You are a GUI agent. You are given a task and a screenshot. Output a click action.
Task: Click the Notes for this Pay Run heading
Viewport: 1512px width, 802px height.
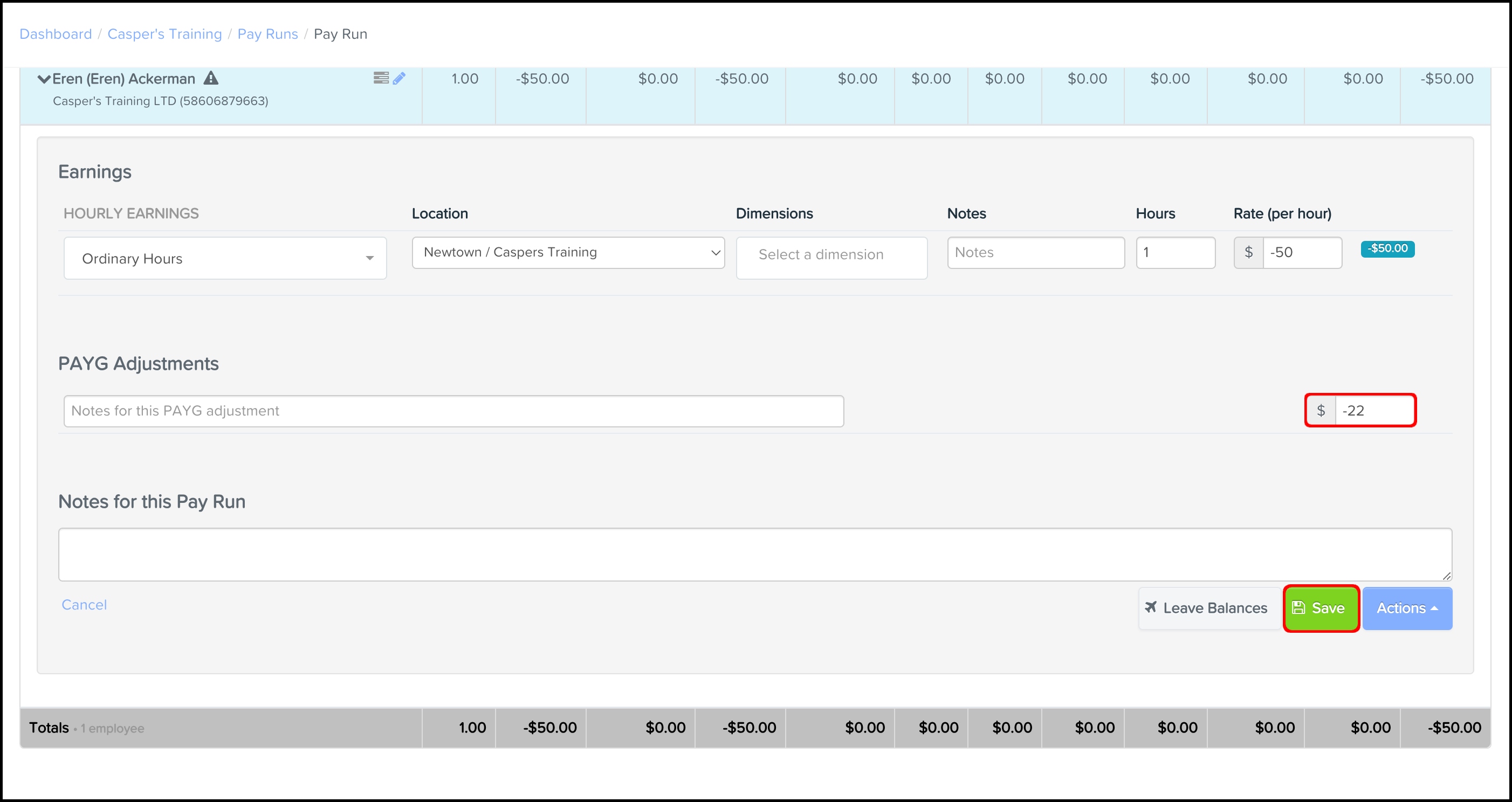click(152, 502)
